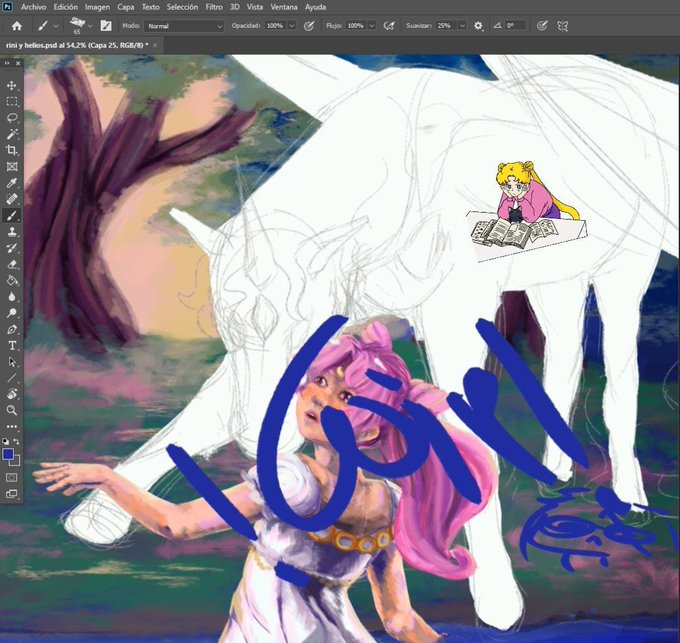Toggle Quick Mask mode
This screenshot has width=680, height=643.
click(x=11, y=477)
